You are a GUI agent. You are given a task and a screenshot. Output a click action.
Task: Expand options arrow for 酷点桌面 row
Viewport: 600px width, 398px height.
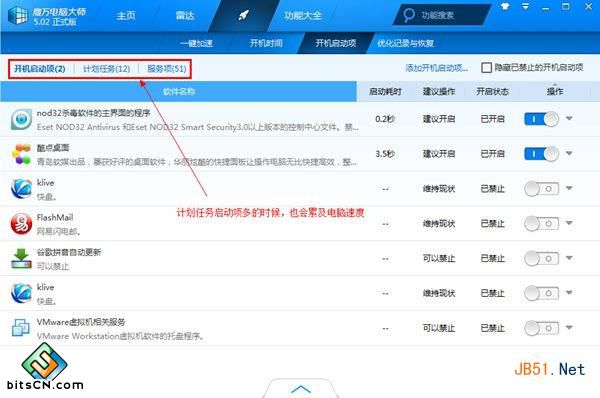pyautogui.click(x=569, y=153)
